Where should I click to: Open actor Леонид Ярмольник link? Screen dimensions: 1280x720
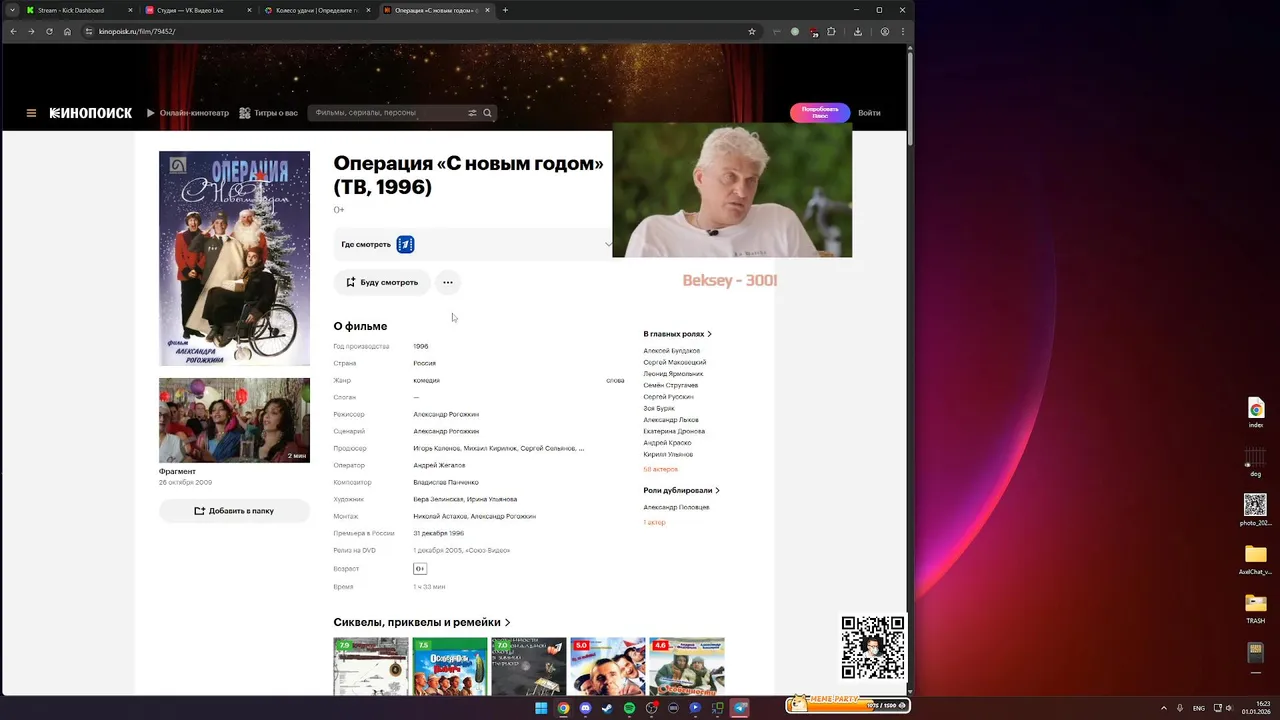[673, 374]
